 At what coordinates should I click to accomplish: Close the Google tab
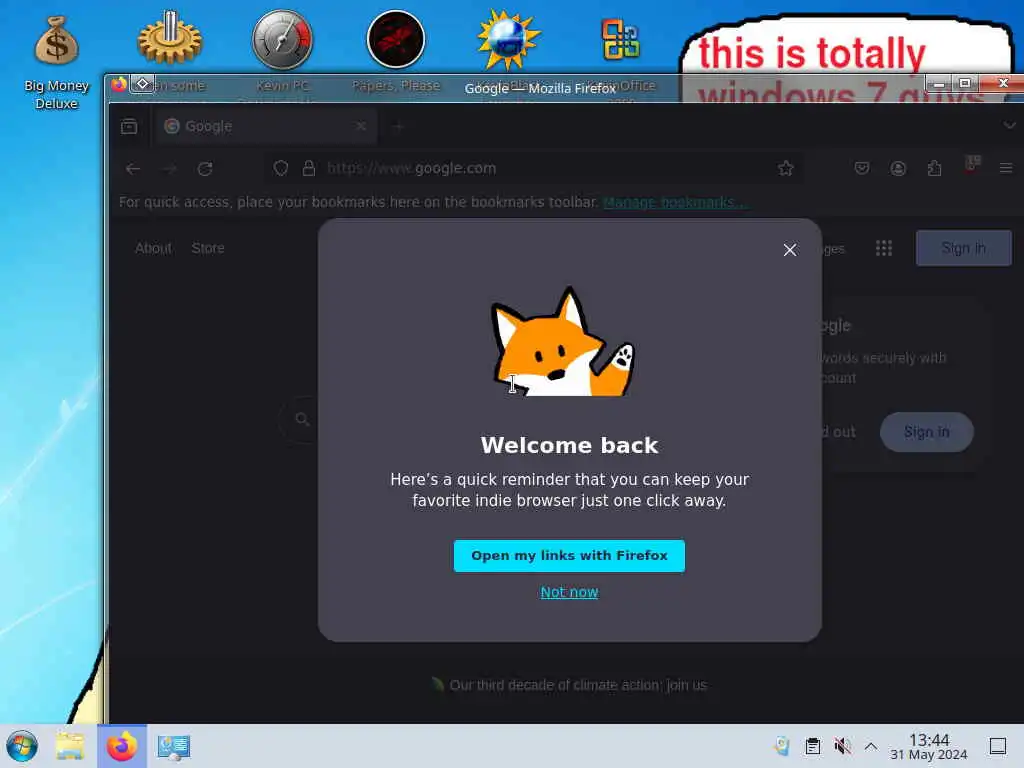click(360, 126)
